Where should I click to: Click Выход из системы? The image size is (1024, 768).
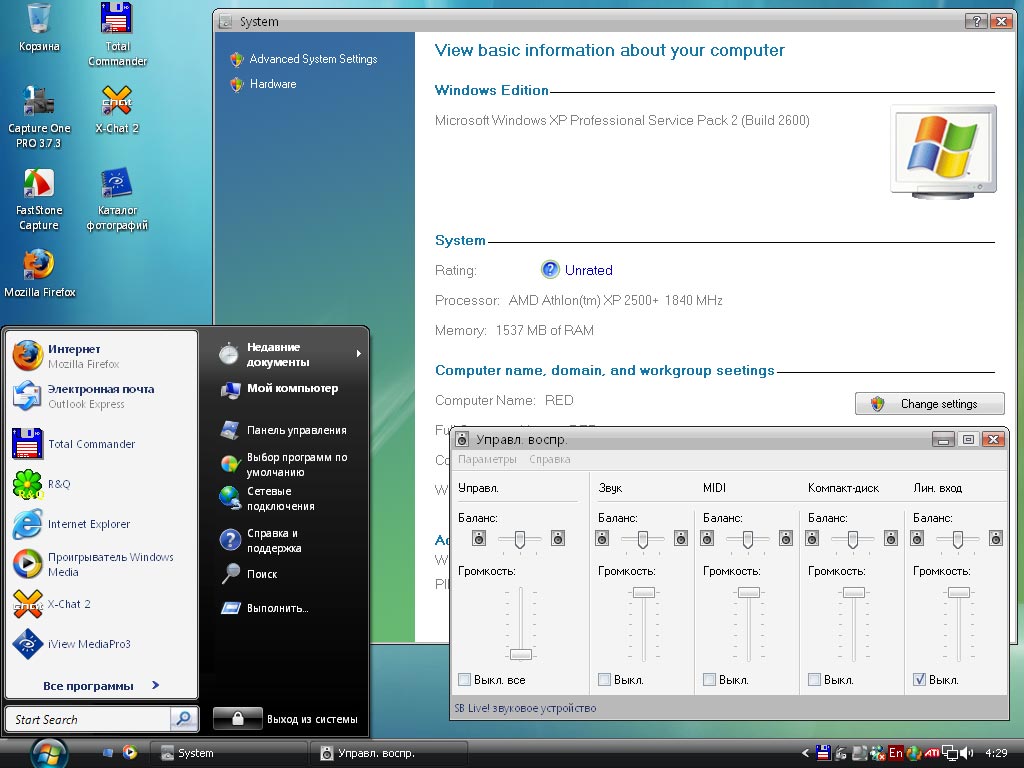[x=312, y=719]
